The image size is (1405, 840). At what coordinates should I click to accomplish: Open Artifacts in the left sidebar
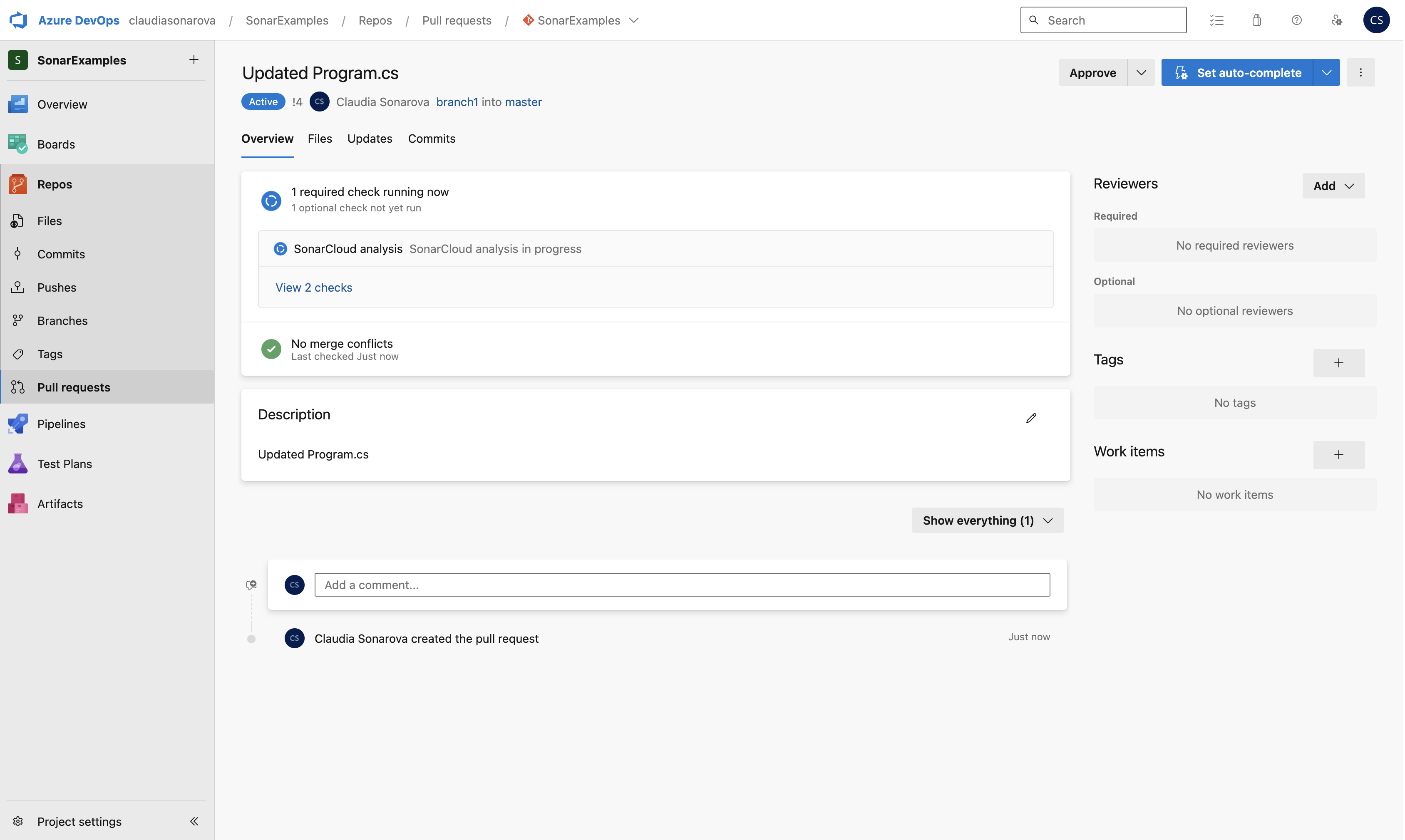click(107, 504)
